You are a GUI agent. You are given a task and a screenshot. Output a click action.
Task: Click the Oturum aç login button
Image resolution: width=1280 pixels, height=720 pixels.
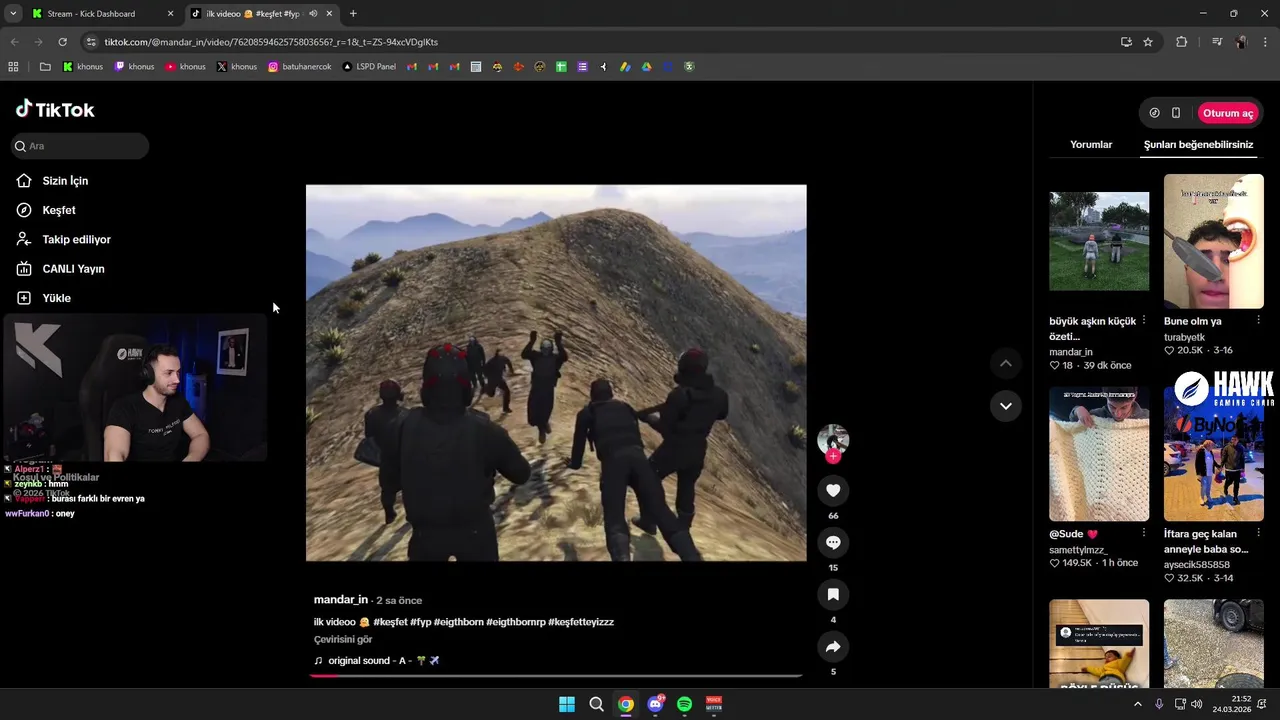[1228, 113]
